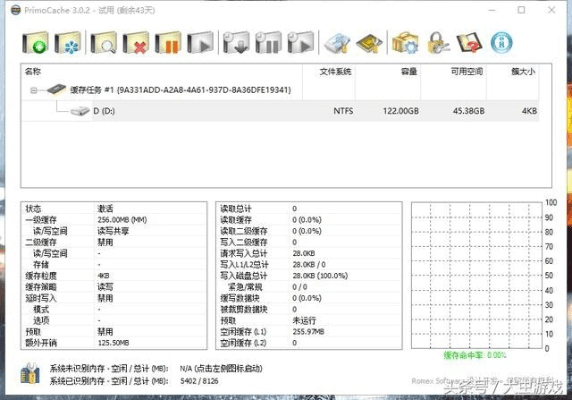
Task: Click the 额外开销 value 125.50MB
Action: [x=113, y=343]
